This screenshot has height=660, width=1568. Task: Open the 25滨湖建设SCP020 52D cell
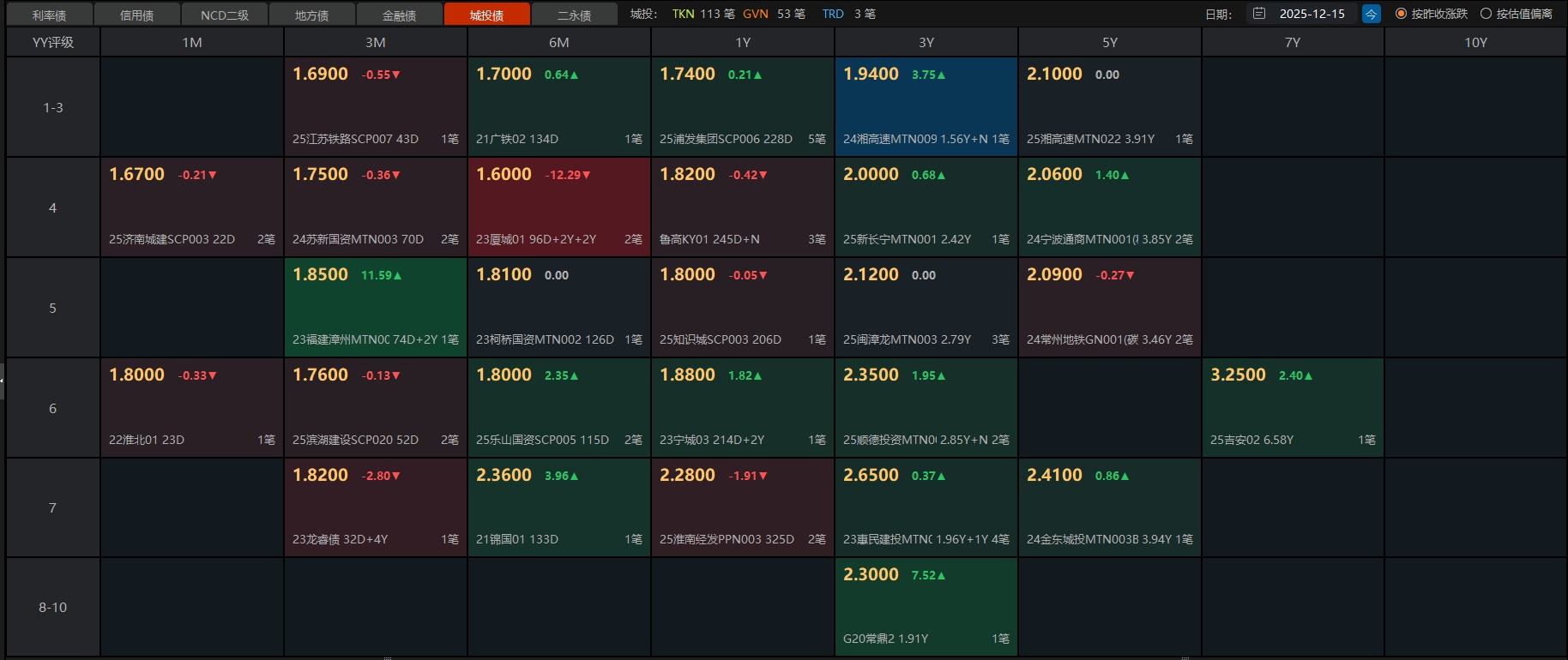coord(376,408)
